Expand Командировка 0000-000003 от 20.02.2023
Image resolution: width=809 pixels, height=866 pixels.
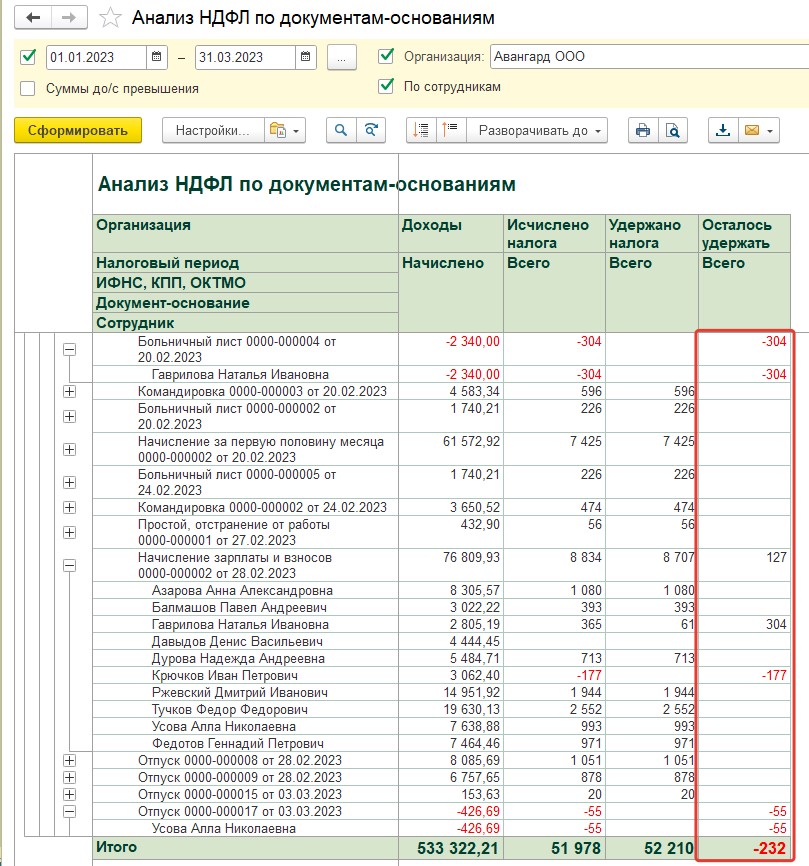[x=70, y=392]
